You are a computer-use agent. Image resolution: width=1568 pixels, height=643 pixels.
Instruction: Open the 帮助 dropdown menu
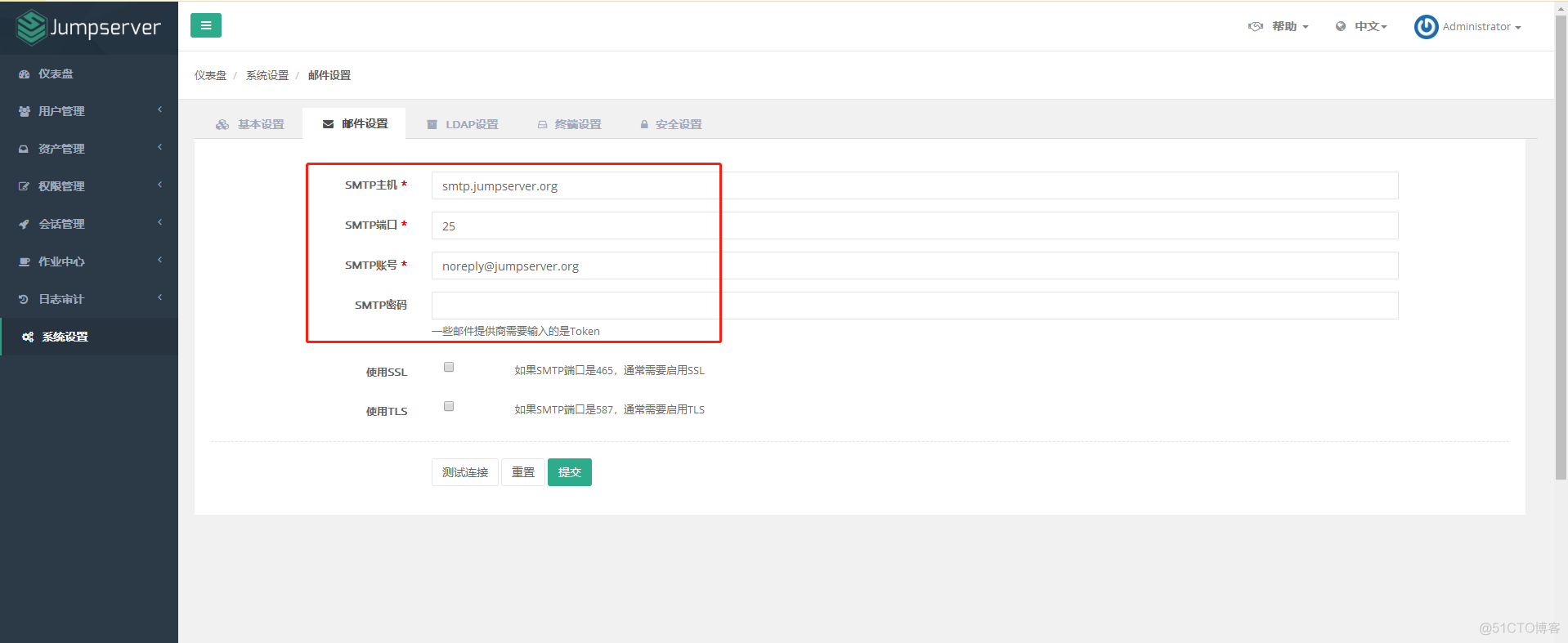1279,26
